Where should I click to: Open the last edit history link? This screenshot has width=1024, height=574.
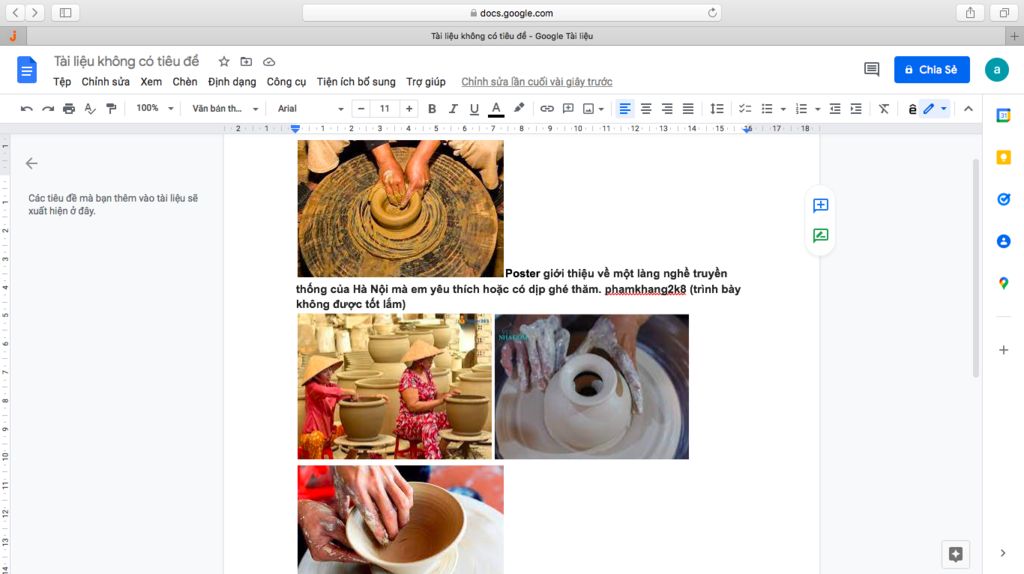click(x=537, y=82)
